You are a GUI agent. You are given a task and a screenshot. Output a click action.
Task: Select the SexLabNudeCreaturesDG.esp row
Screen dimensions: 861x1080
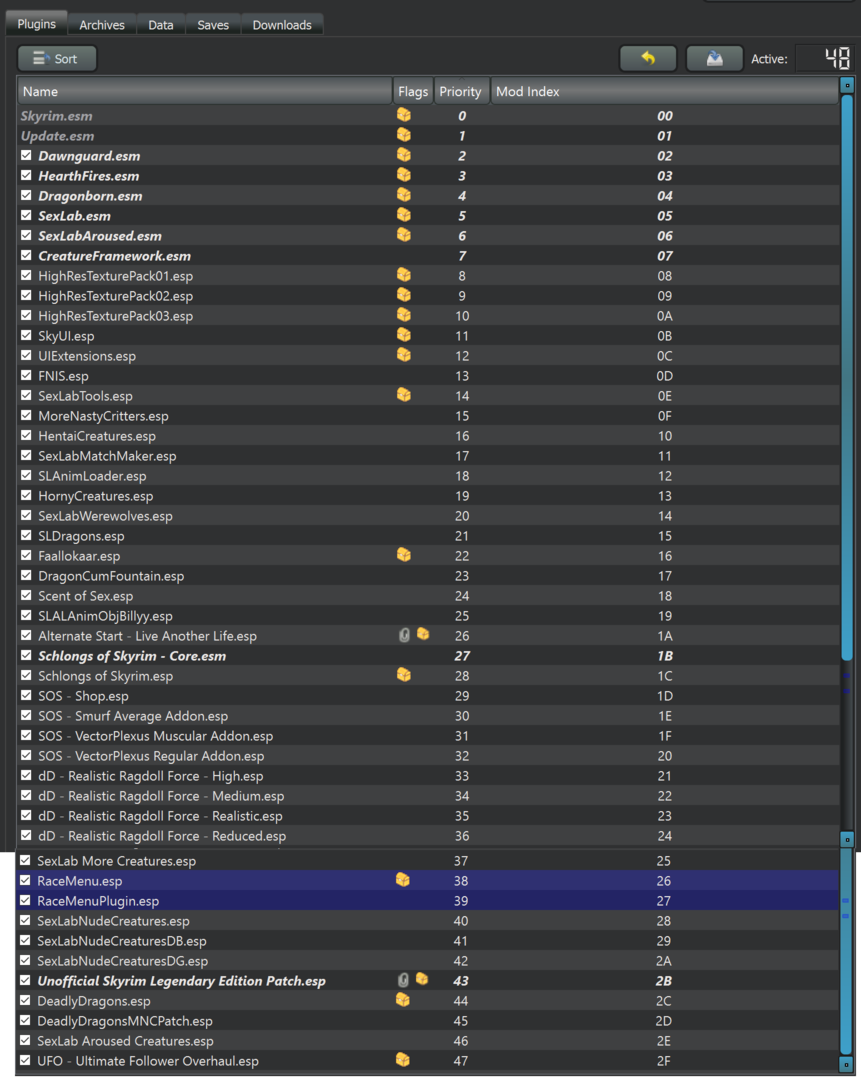pos(427,960)
